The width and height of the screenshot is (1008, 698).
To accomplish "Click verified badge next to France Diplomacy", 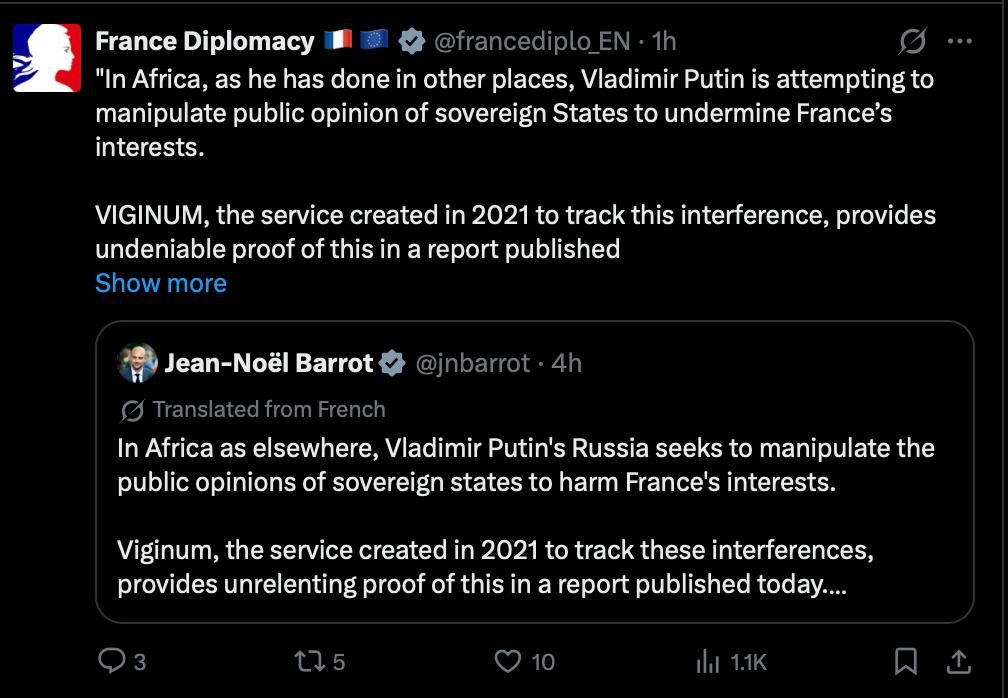I will point(411,42).
